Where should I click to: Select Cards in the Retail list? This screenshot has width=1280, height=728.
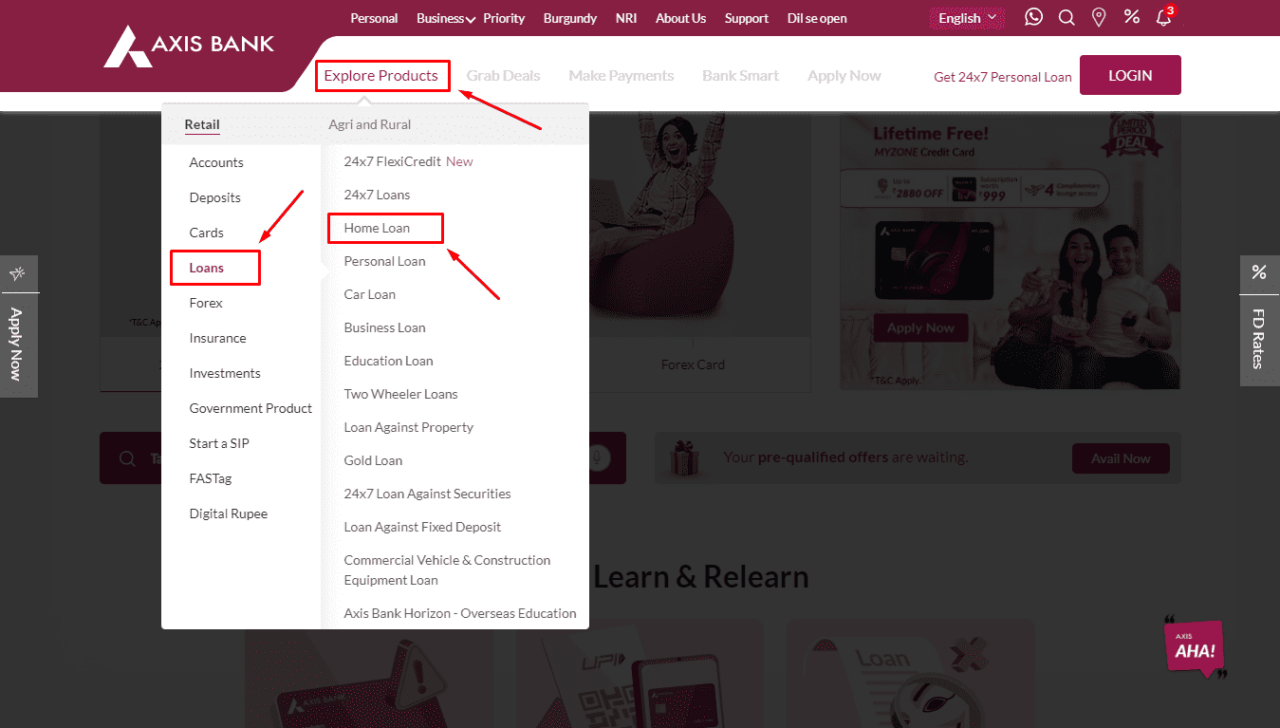point(206,232)
